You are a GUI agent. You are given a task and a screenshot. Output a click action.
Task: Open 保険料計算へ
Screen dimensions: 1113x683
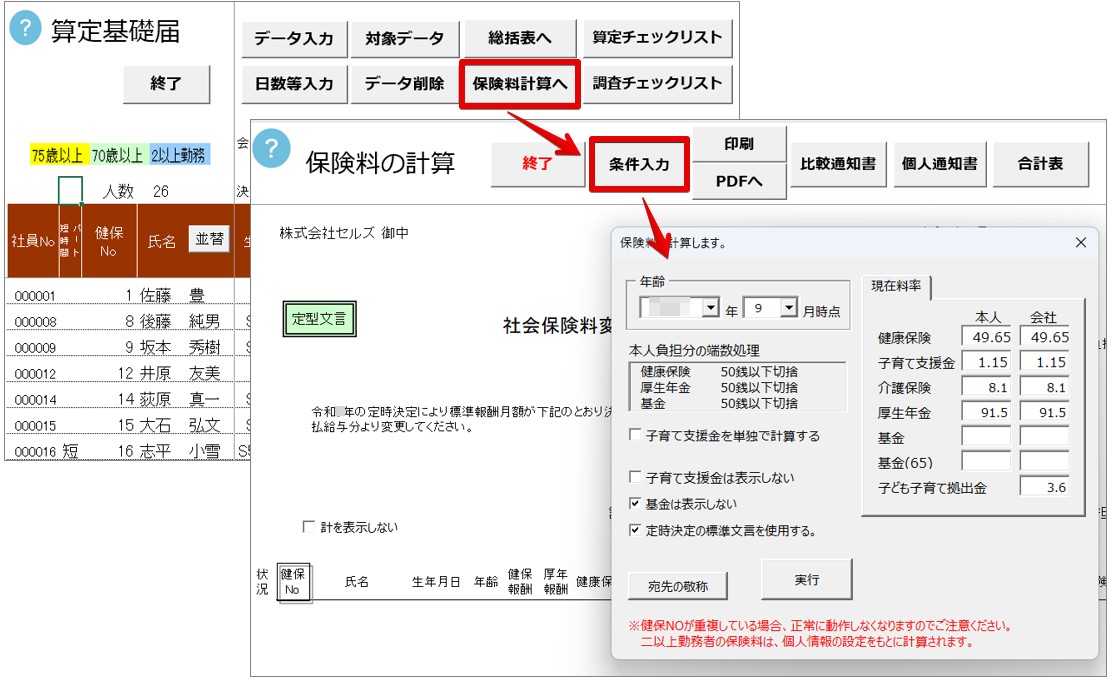tap(520, 84)
